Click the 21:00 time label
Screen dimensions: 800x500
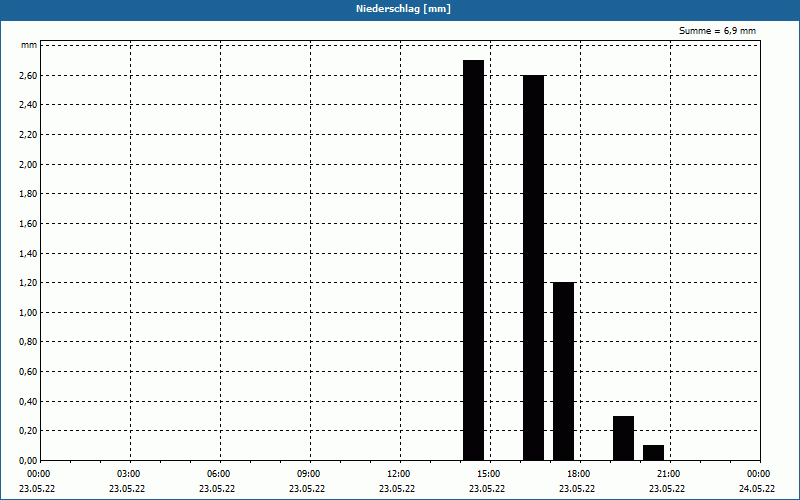(x=668, y=474)
